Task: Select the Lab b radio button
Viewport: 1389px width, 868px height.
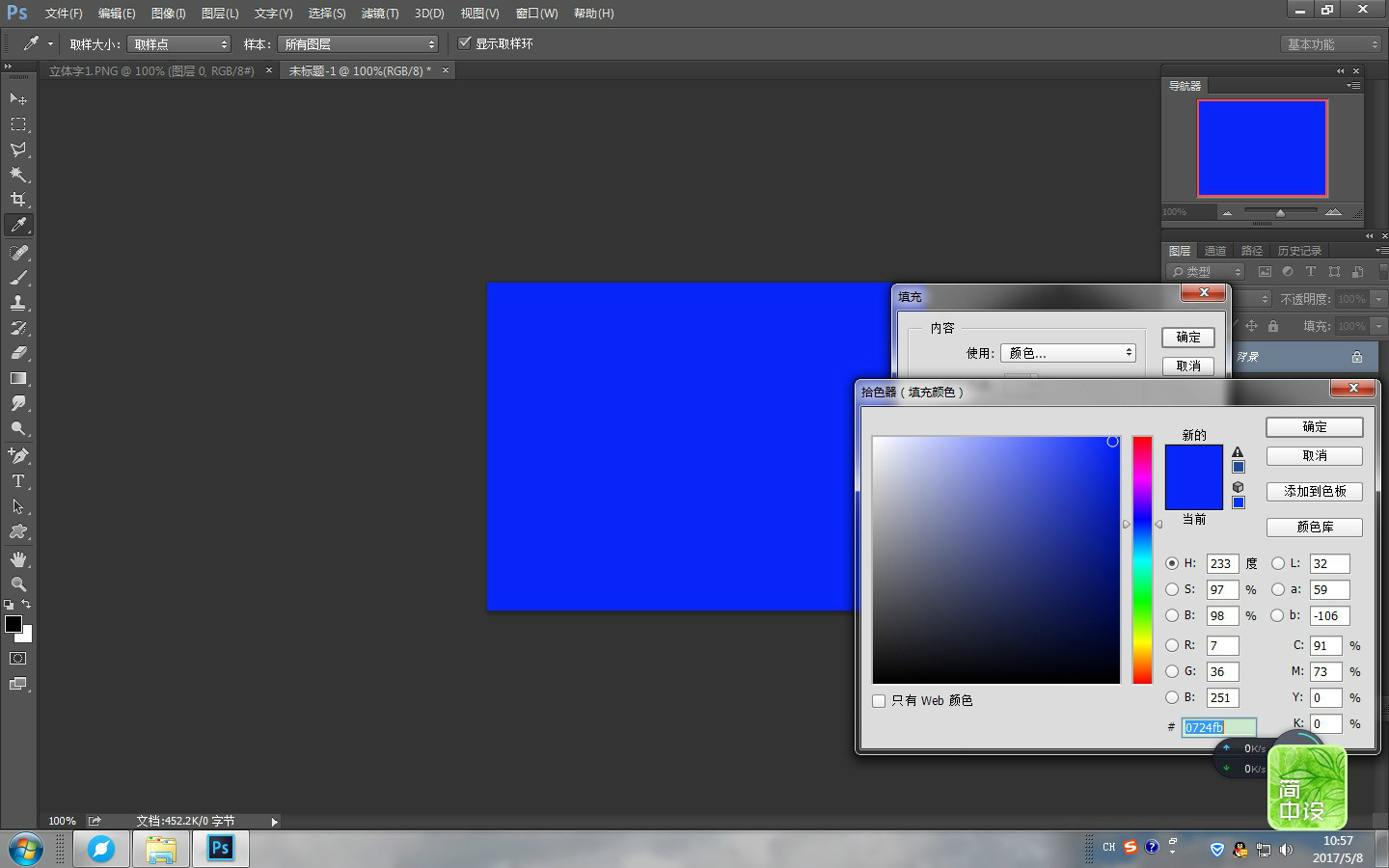Action: pos(1278,615)
